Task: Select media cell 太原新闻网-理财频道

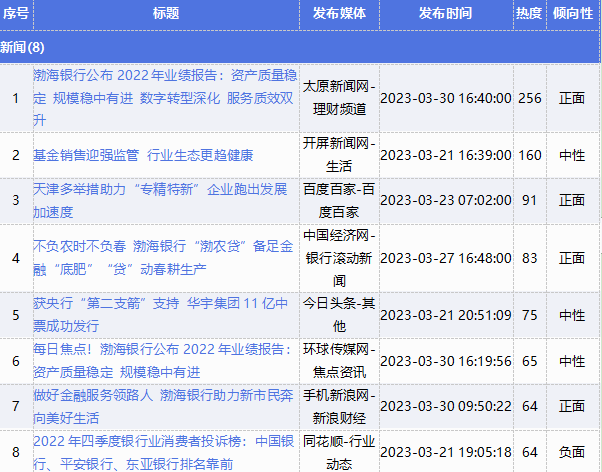Action: click(339, 98)
